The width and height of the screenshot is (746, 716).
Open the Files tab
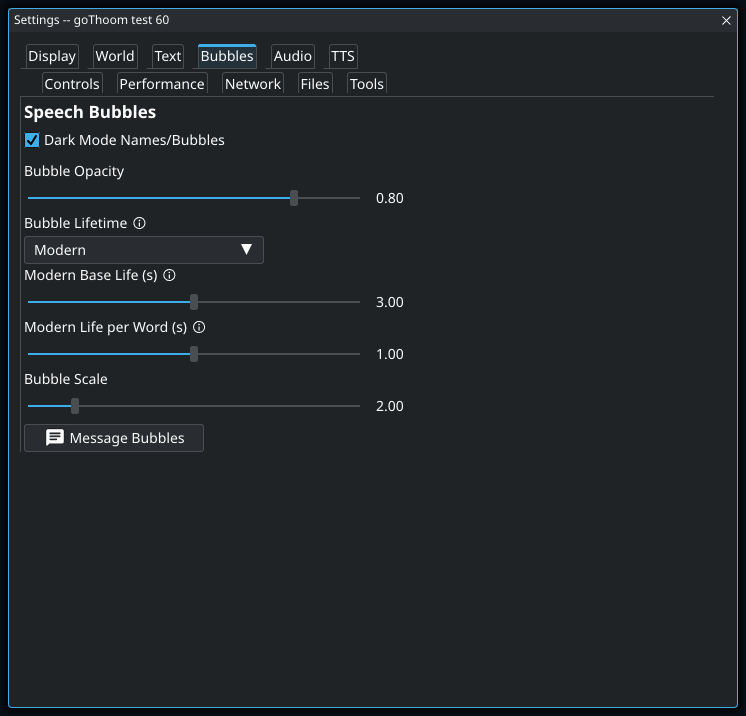pos(314,84)
